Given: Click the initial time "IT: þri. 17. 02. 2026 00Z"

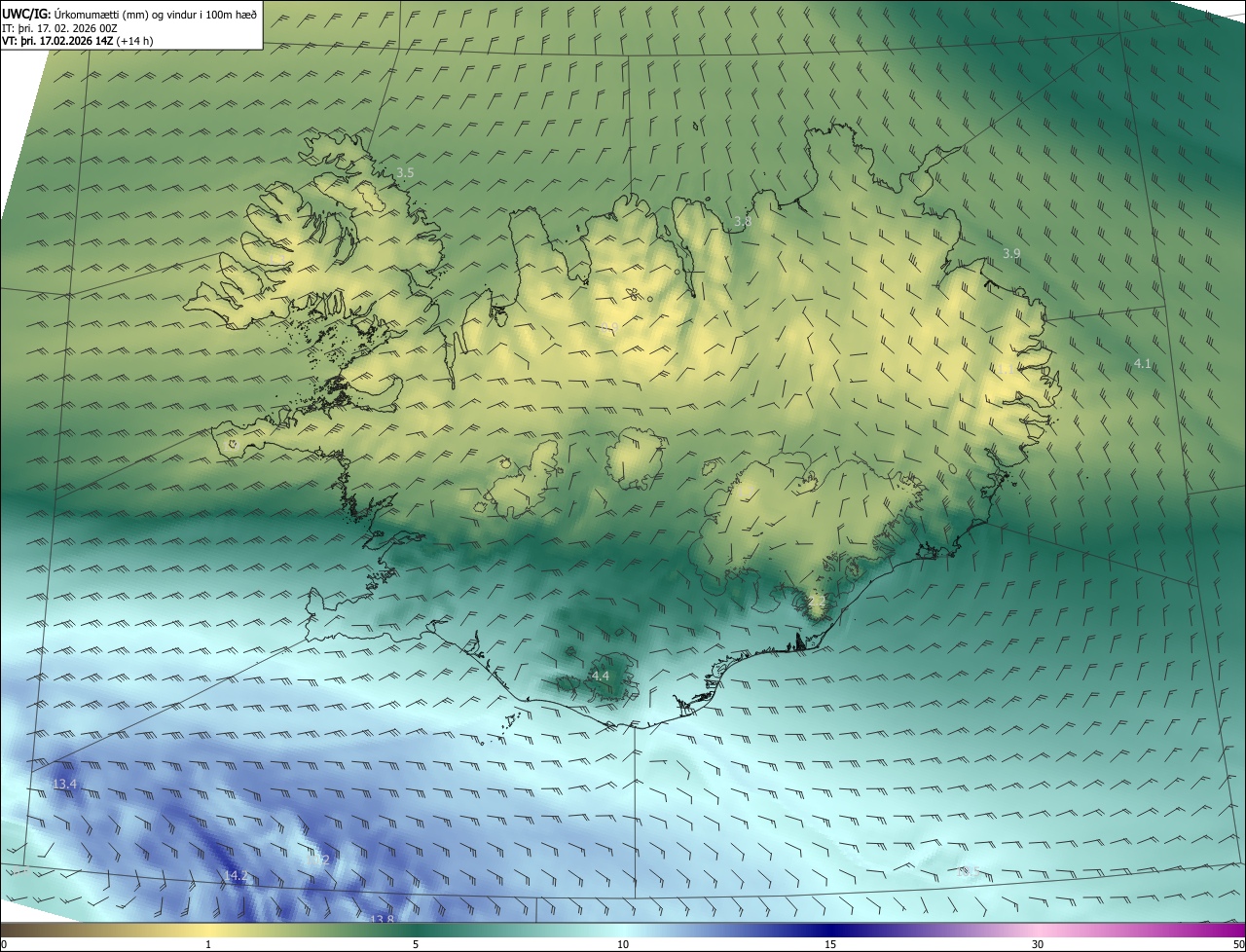Looking at the screenshot, I should [x=59, y=27].
